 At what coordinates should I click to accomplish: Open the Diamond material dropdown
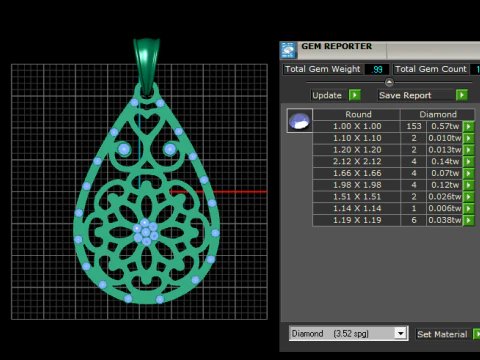(400, 333)
